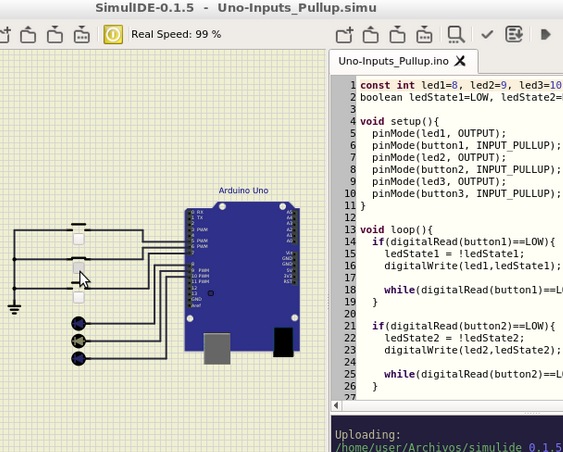Save the circuit using the circuit toolbar
563x452 pixels.
click(x=55, y=35)
